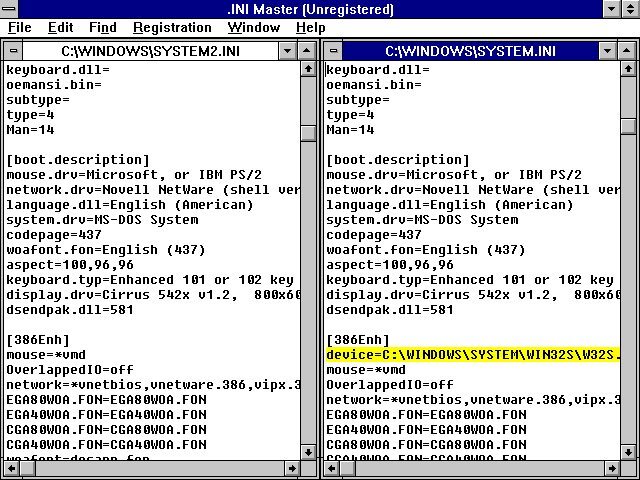Open SYSTEM2.INI window control-menu box
The height and width of the screenshot is (480, 640).
point(13,51)
